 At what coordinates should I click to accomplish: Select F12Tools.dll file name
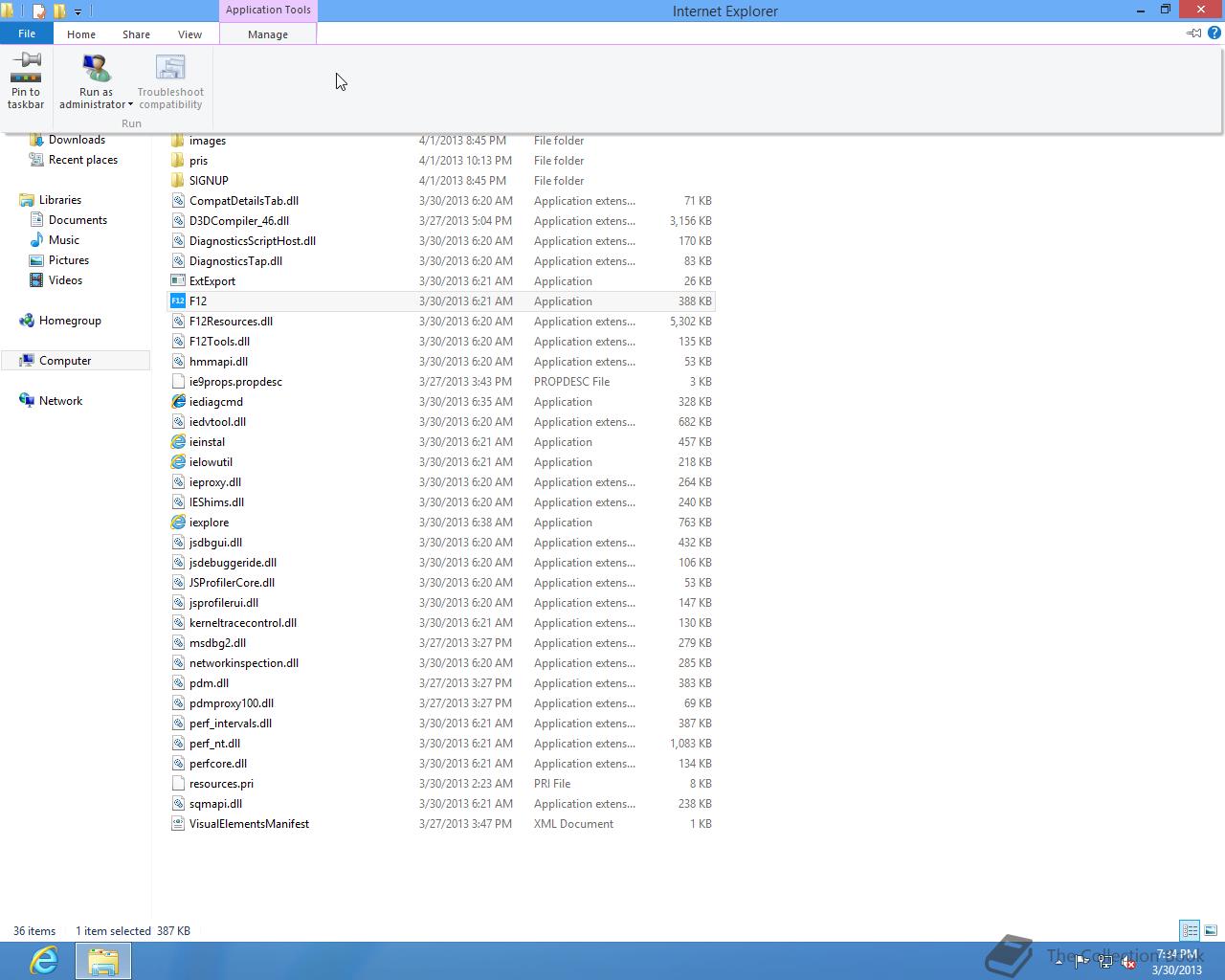point(219,342)
